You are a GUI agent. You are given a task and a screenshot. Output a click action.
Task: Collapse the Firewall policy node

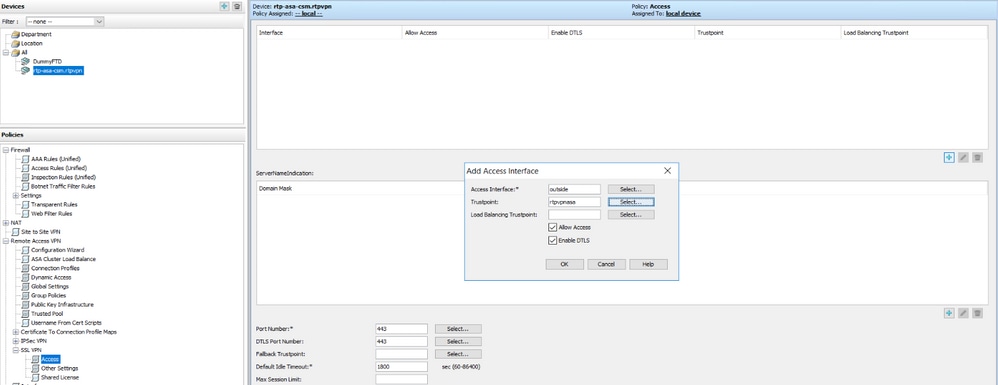(6, 150)
